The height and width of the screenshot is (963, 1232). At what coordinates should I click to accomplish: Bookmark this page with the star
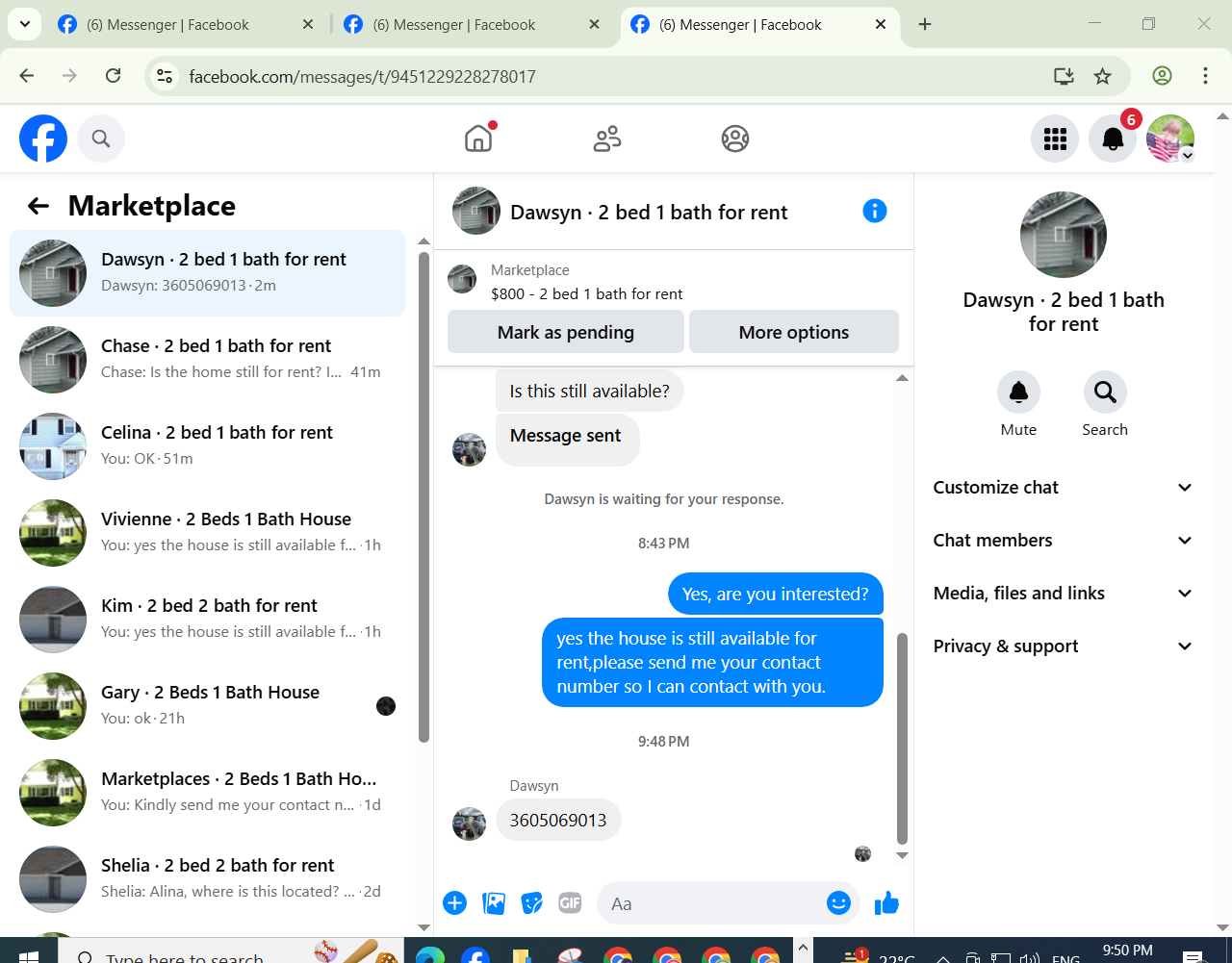(1103, 76)
